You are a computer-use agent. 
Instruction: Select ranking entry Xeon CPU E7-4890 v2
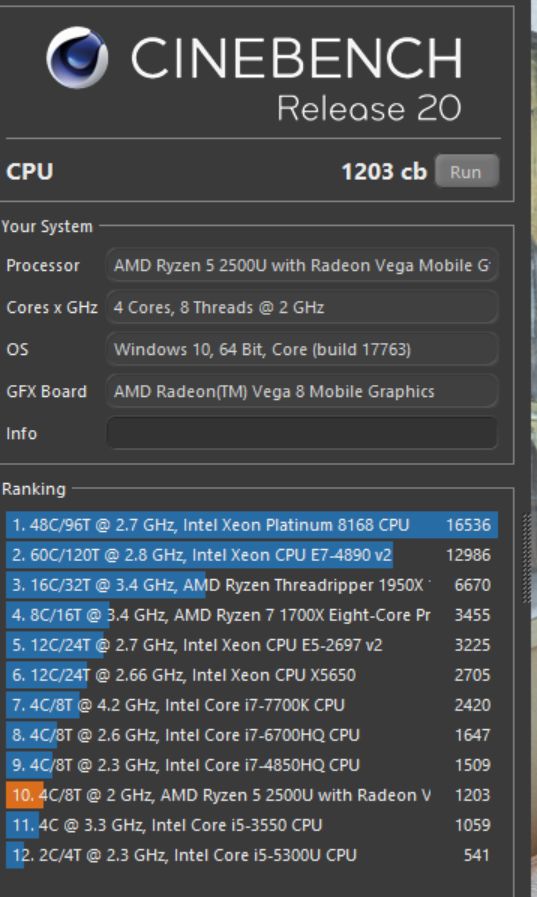[x=252, y=555]
